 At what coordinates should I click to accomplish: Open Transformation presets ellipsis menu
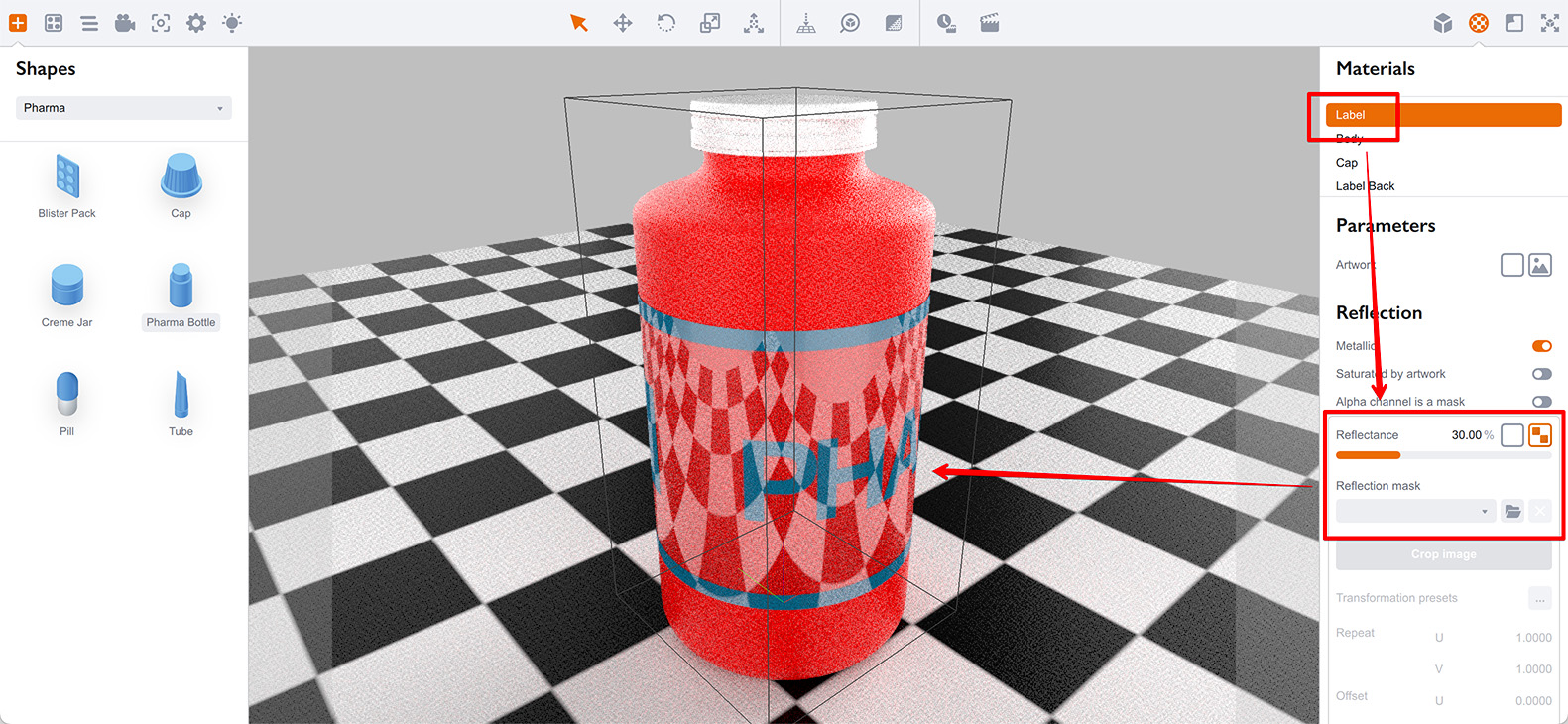1539,598
